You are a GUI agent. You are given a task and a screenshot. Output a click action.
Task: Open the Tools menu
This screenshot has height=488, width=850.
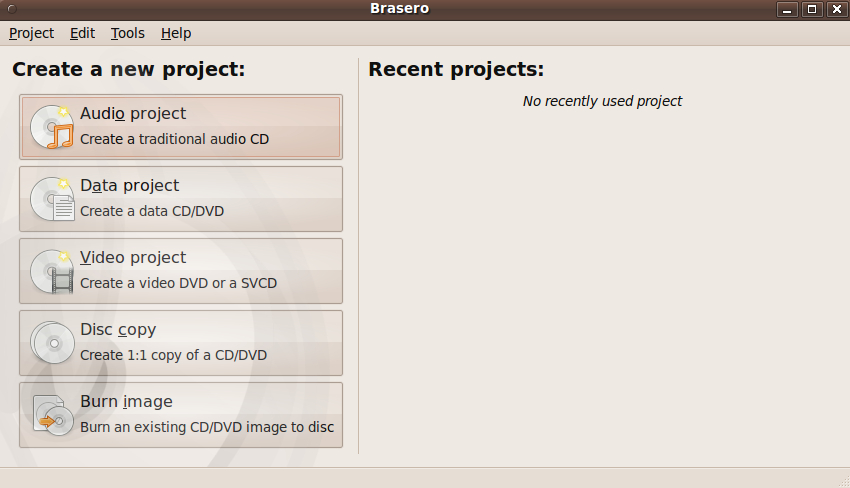(128, 33)
